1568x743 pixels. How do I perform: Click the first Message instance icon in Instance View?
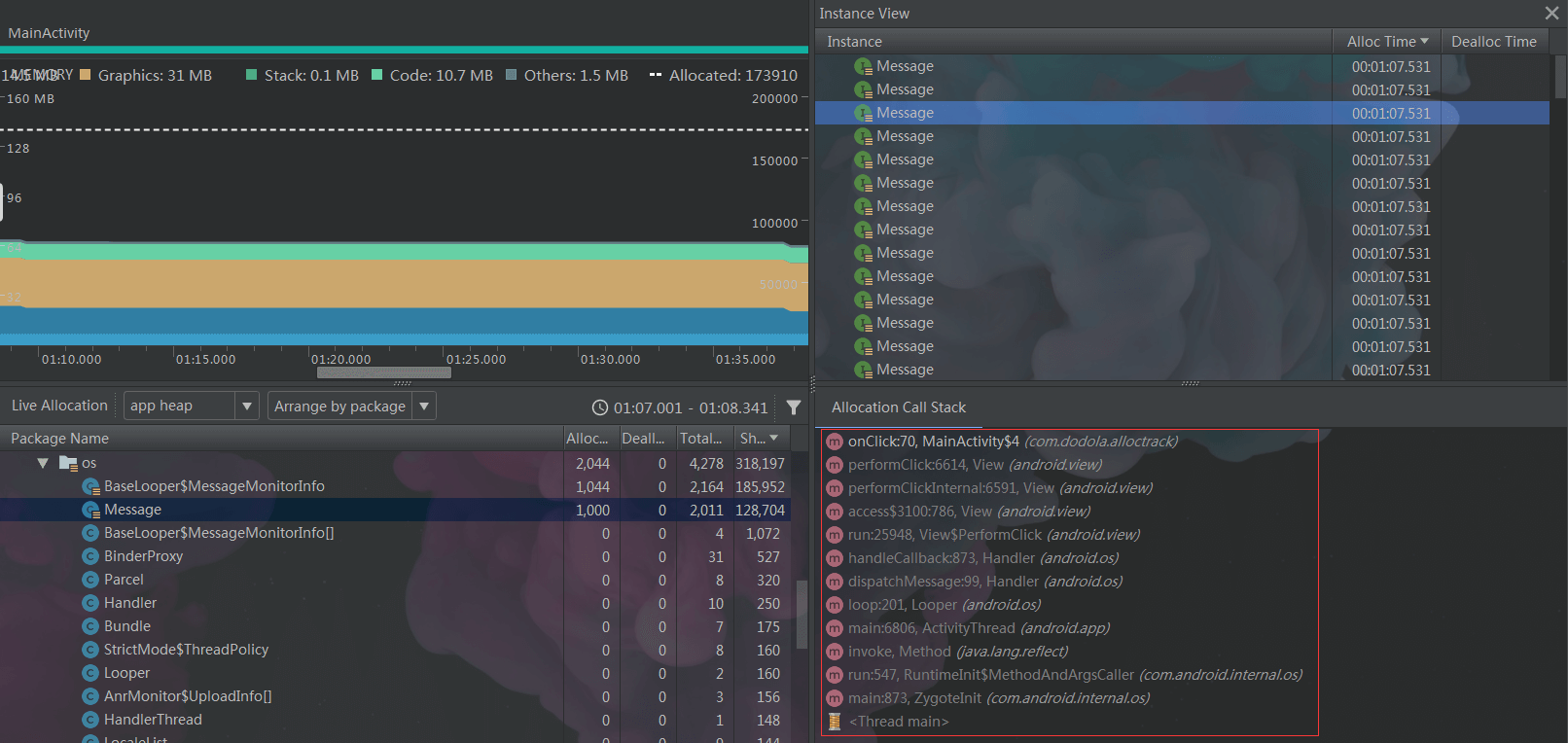(863, 66)
